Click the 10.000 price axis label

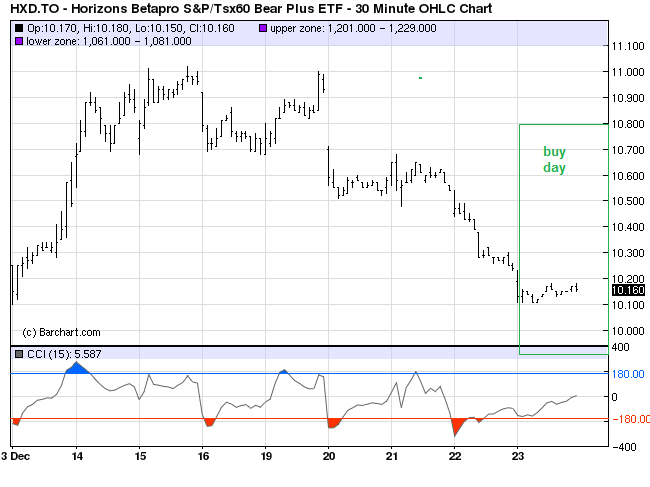628,331
